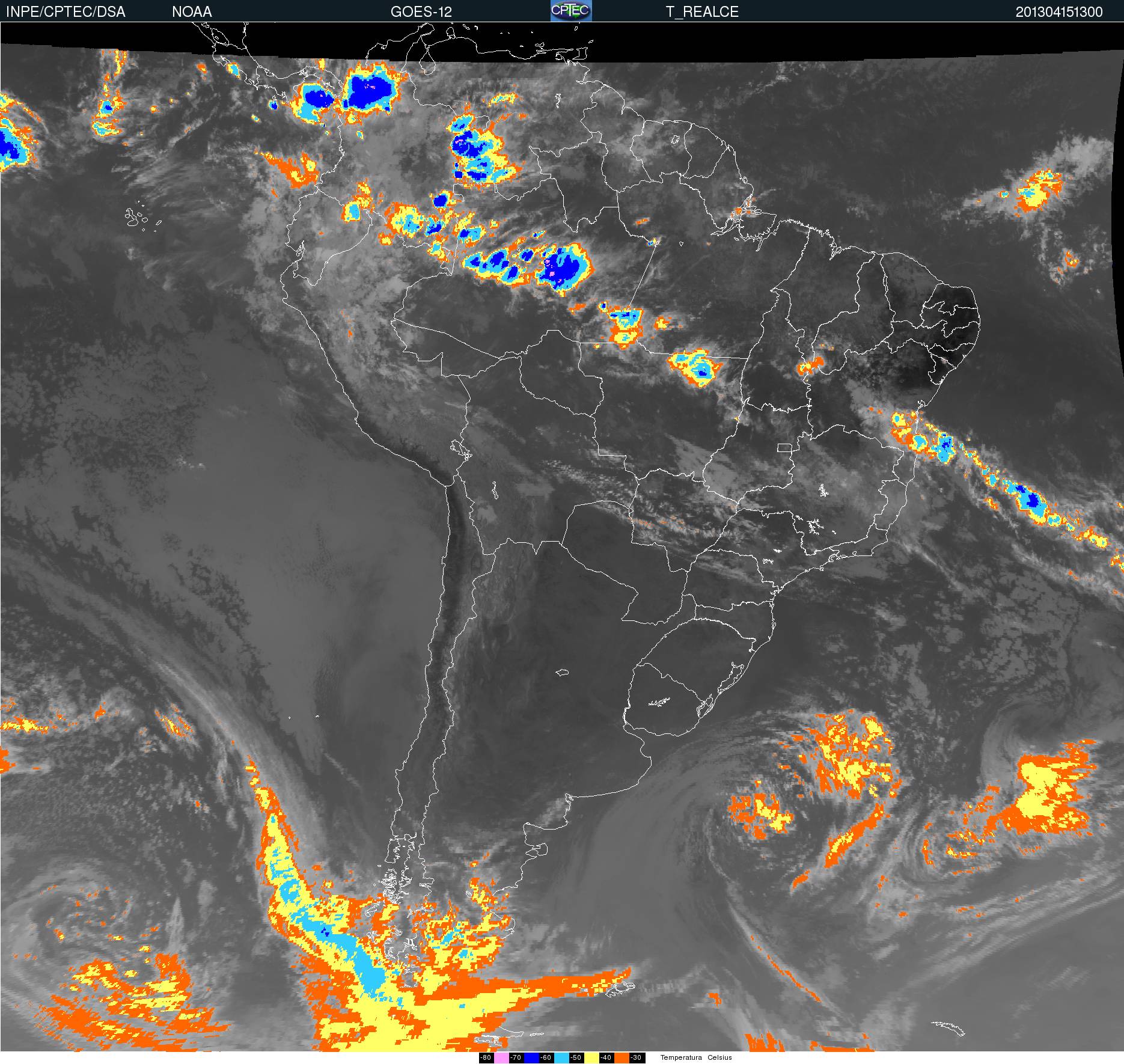The height and width of the screenshot is (1064, 1124).
Task: Click the 201304151300 timestamp
Action: [x=1059, y=12]
